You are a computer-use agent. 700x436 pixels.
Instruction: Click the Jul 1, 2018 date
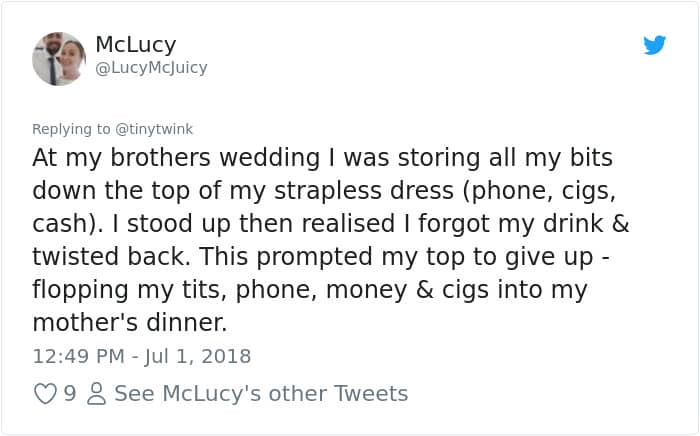click(194, 356)
